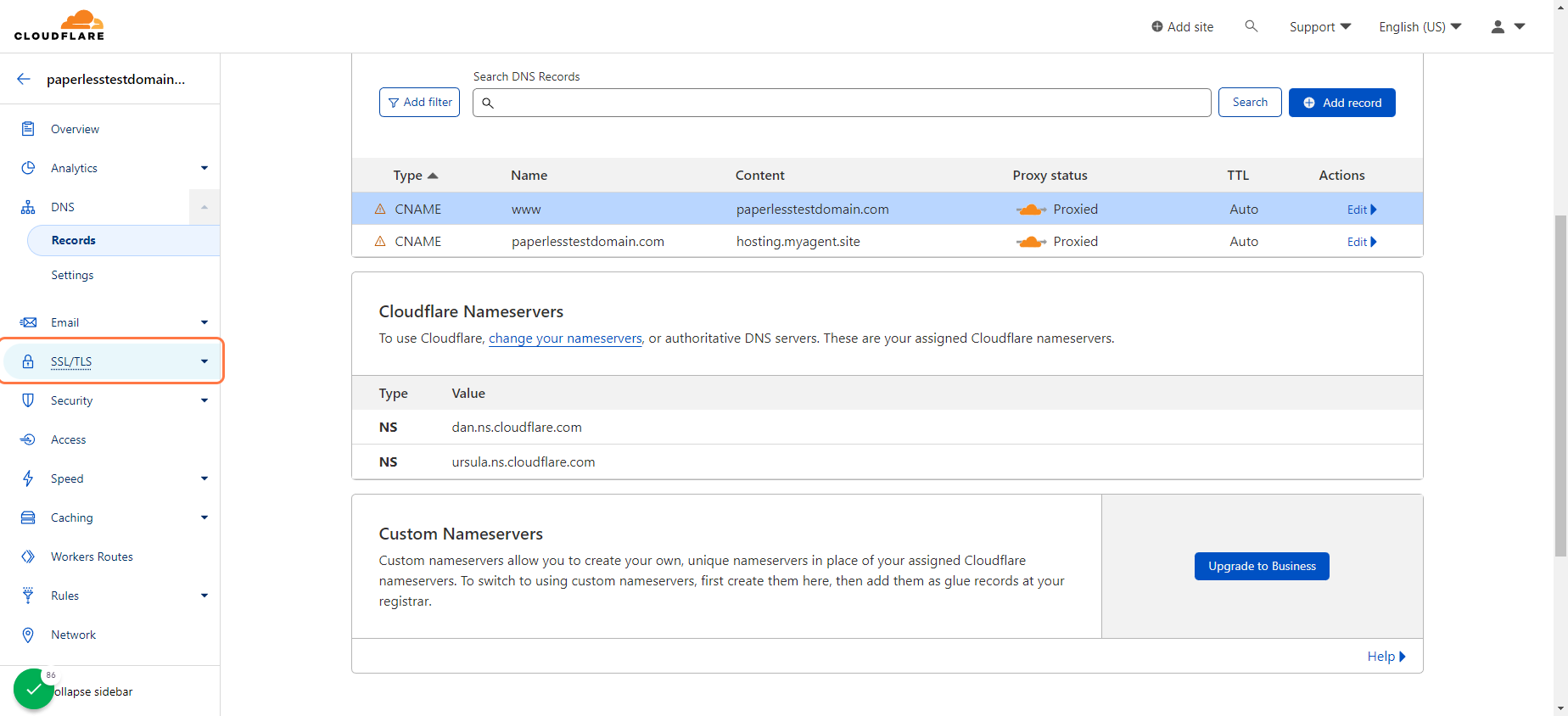Click the Speed lightning bolt icon
The height and width of the screenshot is (716, 1568).
tap(28, 478)
